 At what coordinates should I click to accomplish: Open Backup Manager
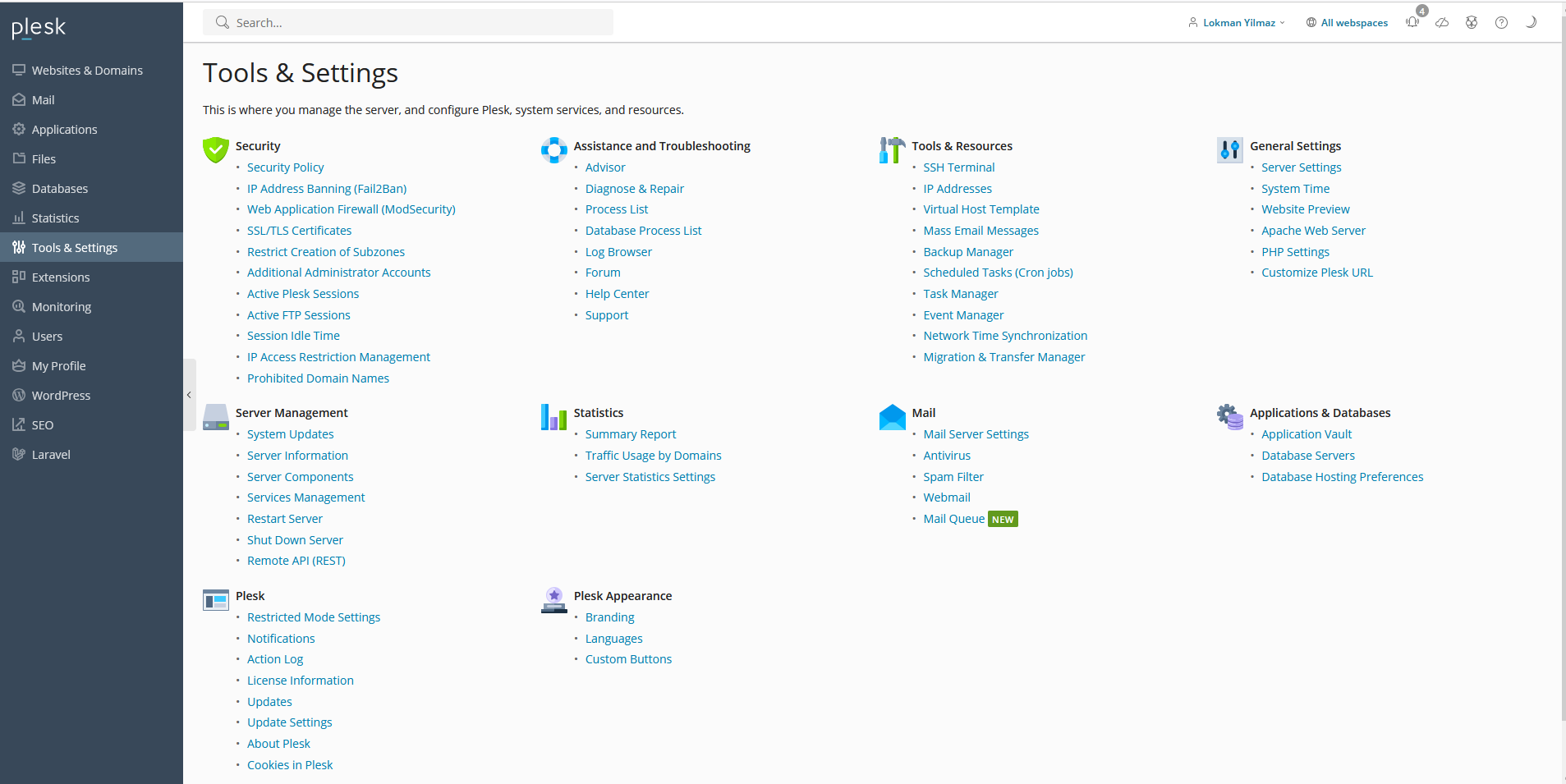(x=968, y=252)
